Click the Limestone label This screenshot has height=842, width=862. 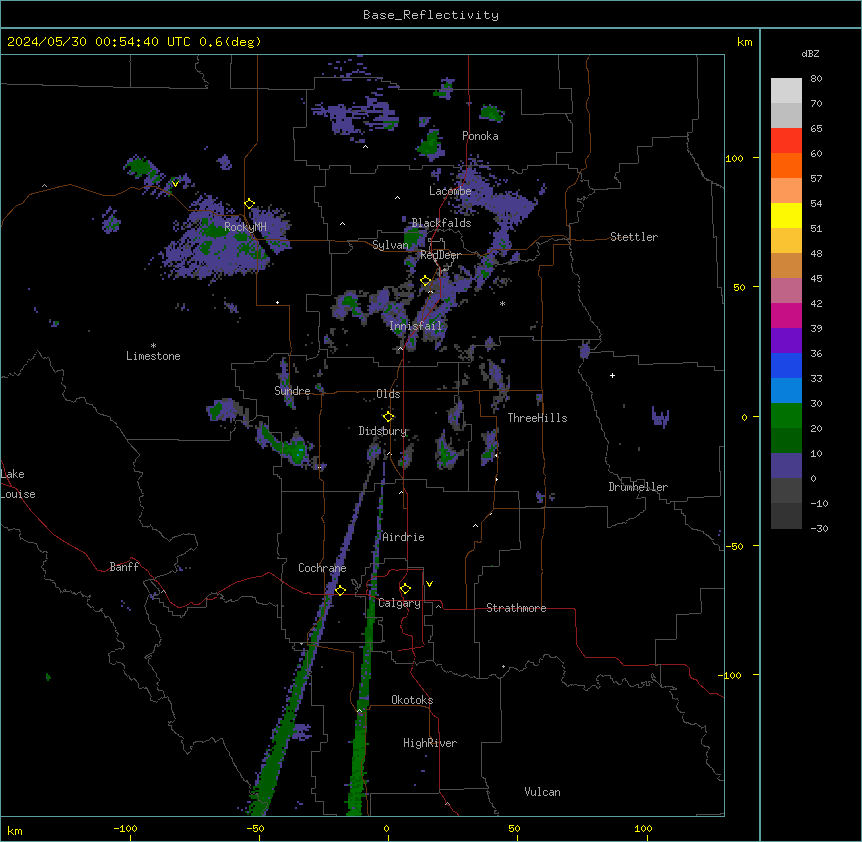click(x=153, y=356)
